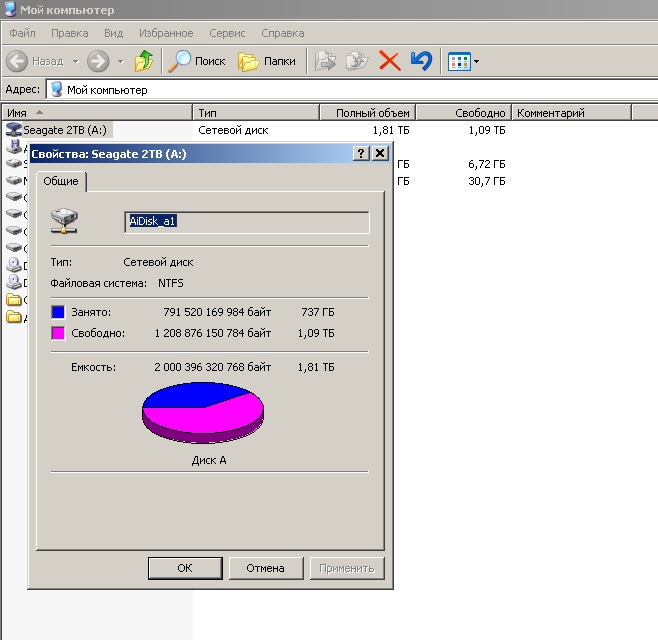Click the Seagate 2TB (A:) drive icon
The height and width of the screenshot is (640, 658).
click(x=14, y=130)
